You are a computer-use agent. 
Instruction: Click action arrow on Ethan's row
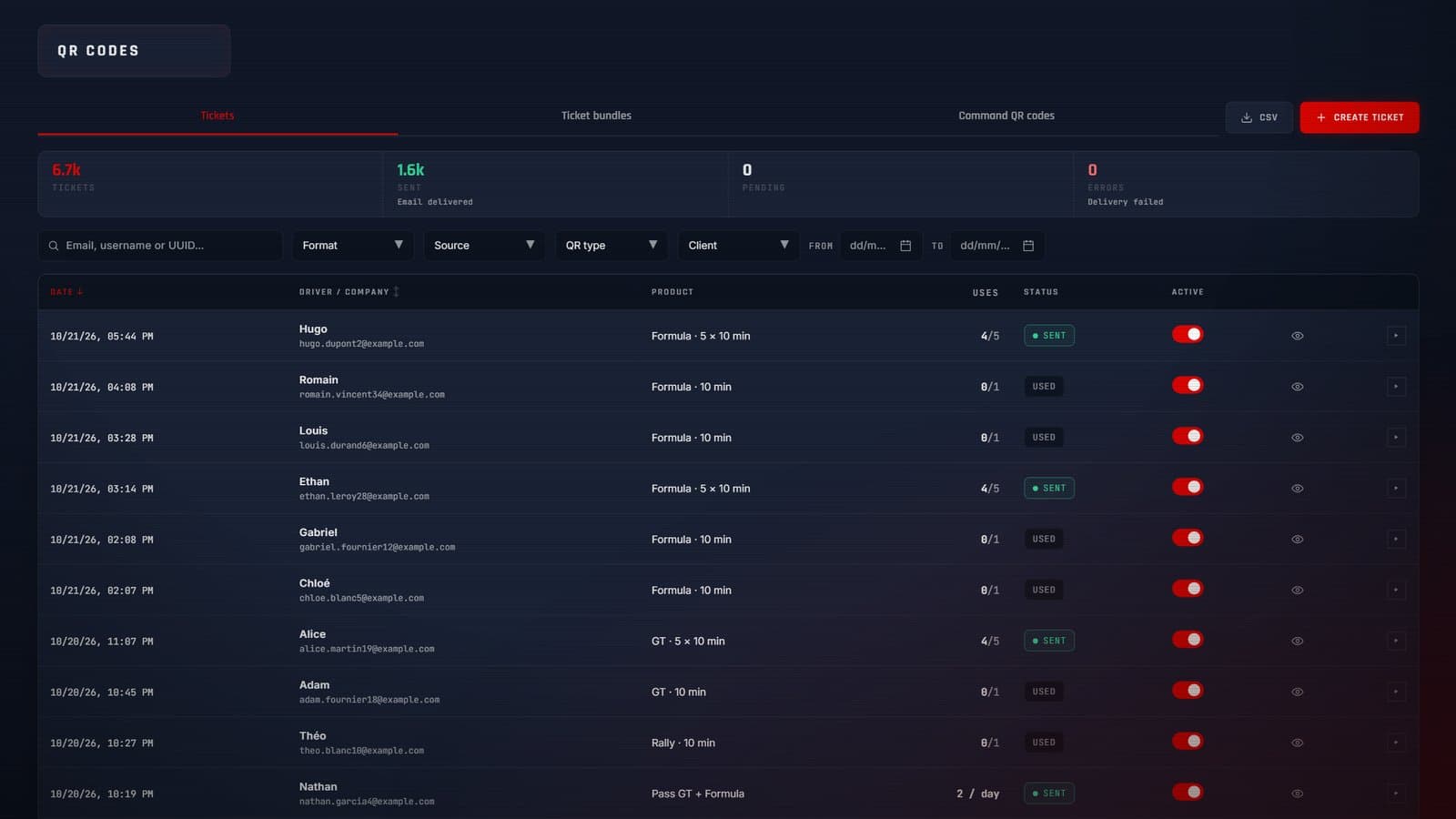(1396, 489)
